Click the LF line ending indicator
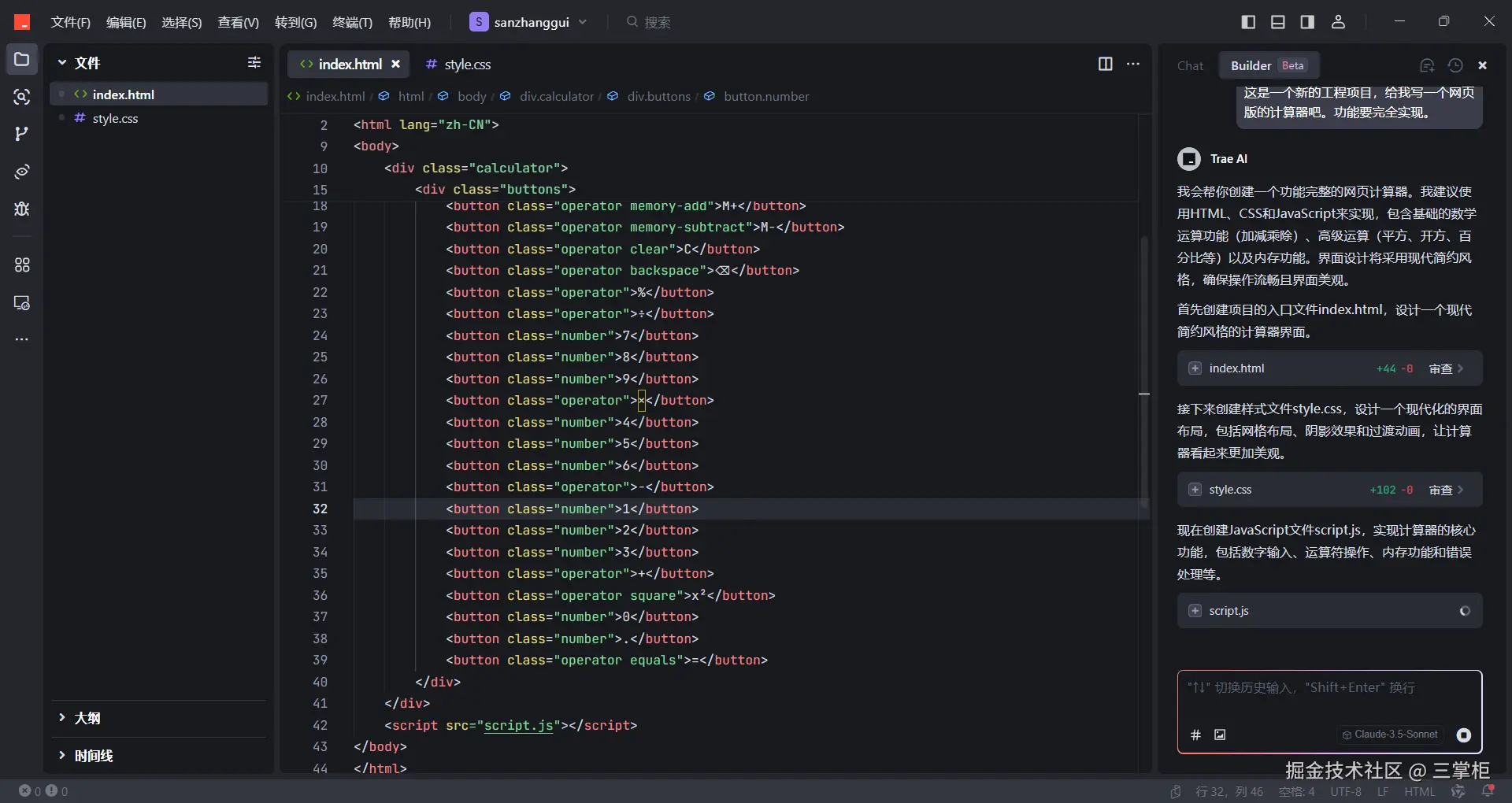 tap(1383, 791)
